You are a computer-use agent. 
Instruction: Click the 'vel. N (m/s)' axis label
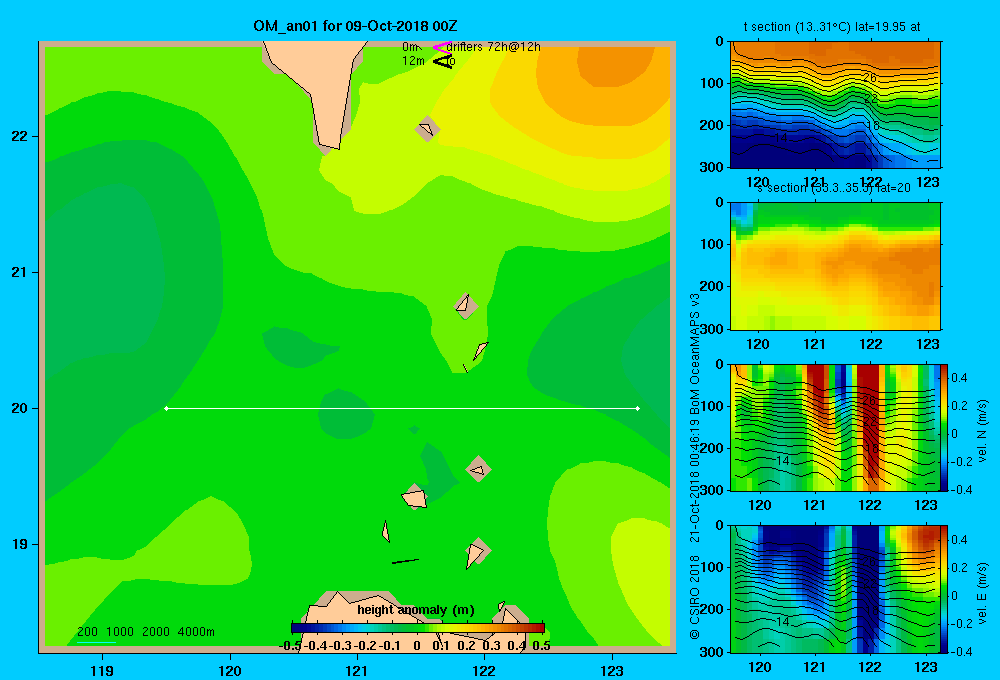(982, 431)
